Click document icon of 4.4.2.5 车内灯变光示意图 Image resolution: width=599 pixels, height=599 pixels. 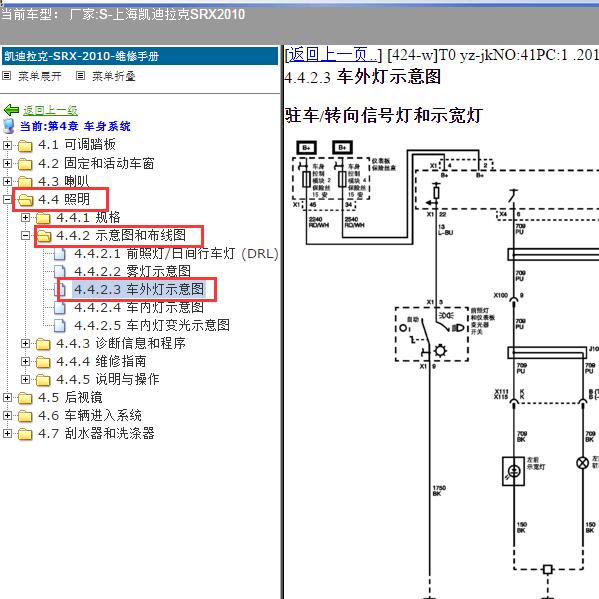[60, 325]
